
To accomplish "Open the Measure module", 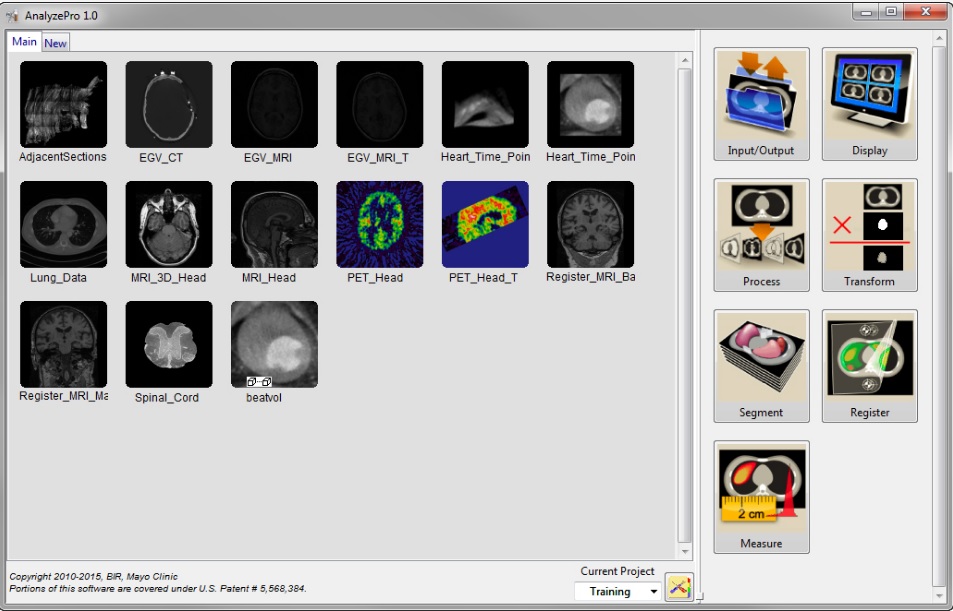I will (x=761, y=496).
